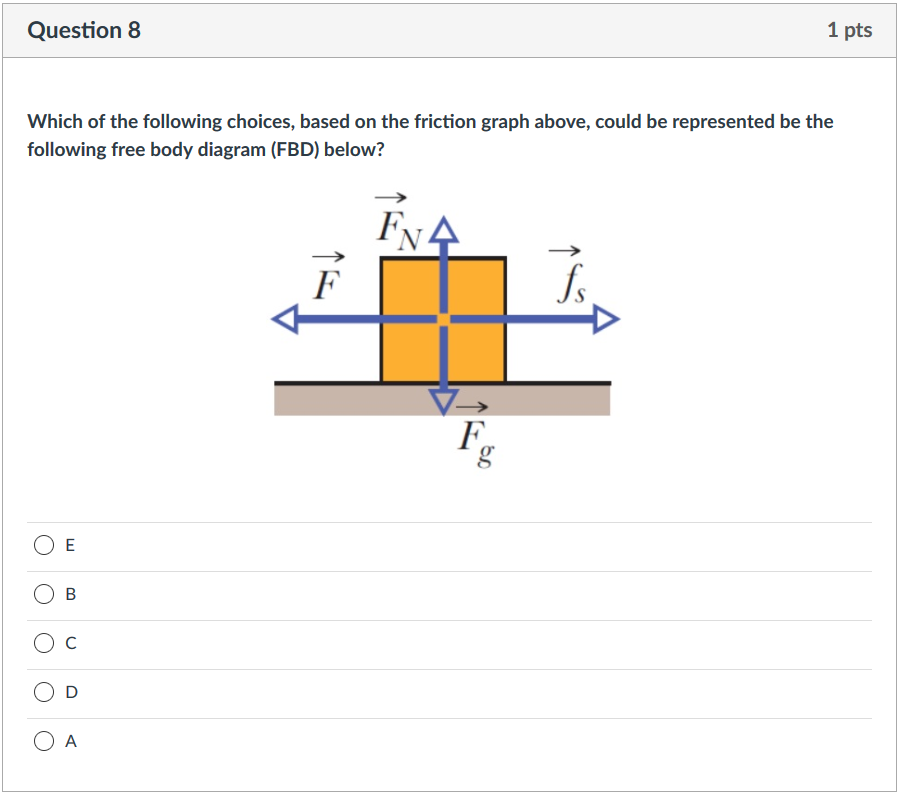Select the radio button for answer B
Viewport: 901px width, 799px height.
tap(44, 594)
